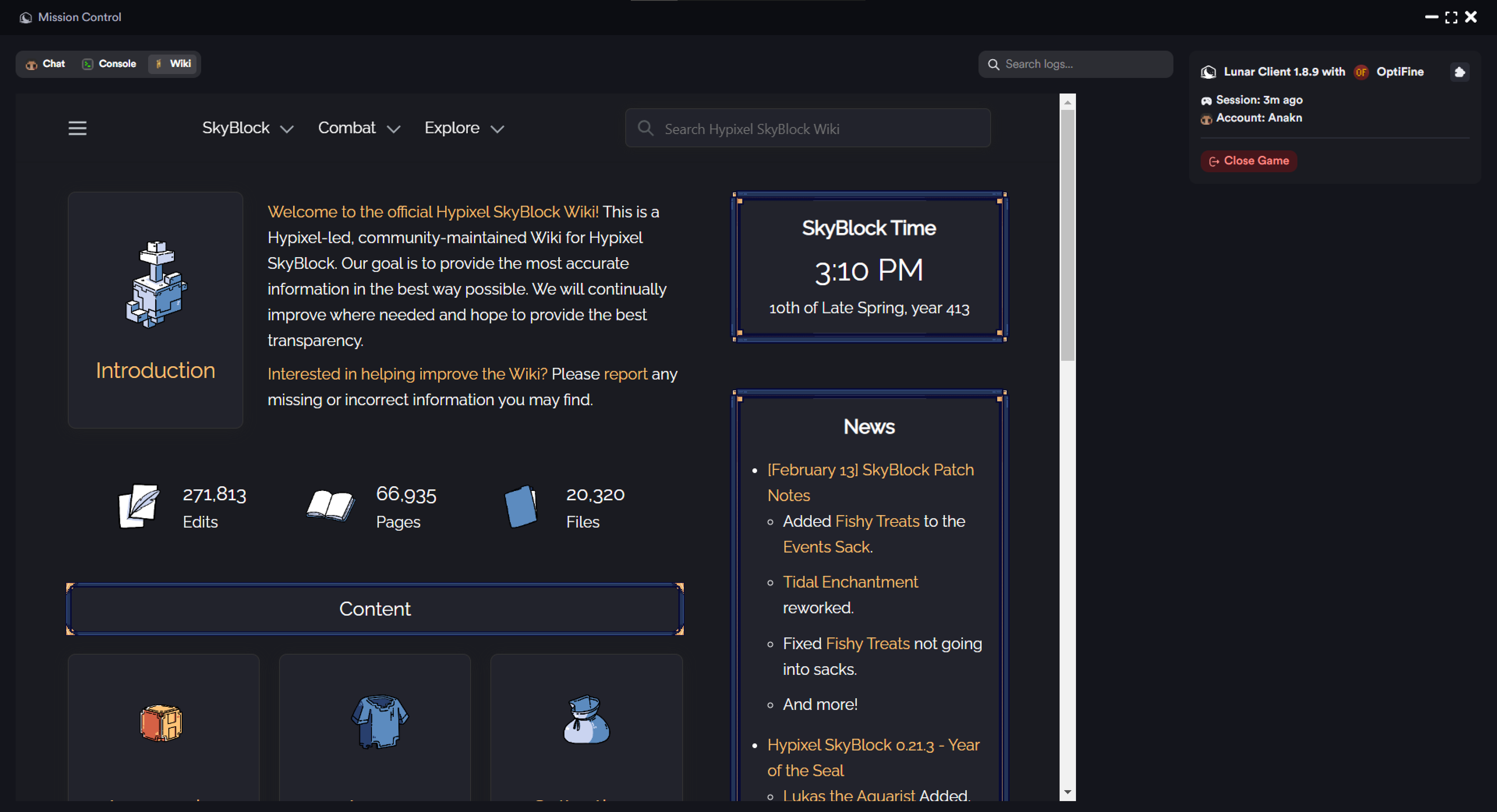Open Hypixel SkyBlock 0.21.3 Year of the Seal

click(873, 757)
